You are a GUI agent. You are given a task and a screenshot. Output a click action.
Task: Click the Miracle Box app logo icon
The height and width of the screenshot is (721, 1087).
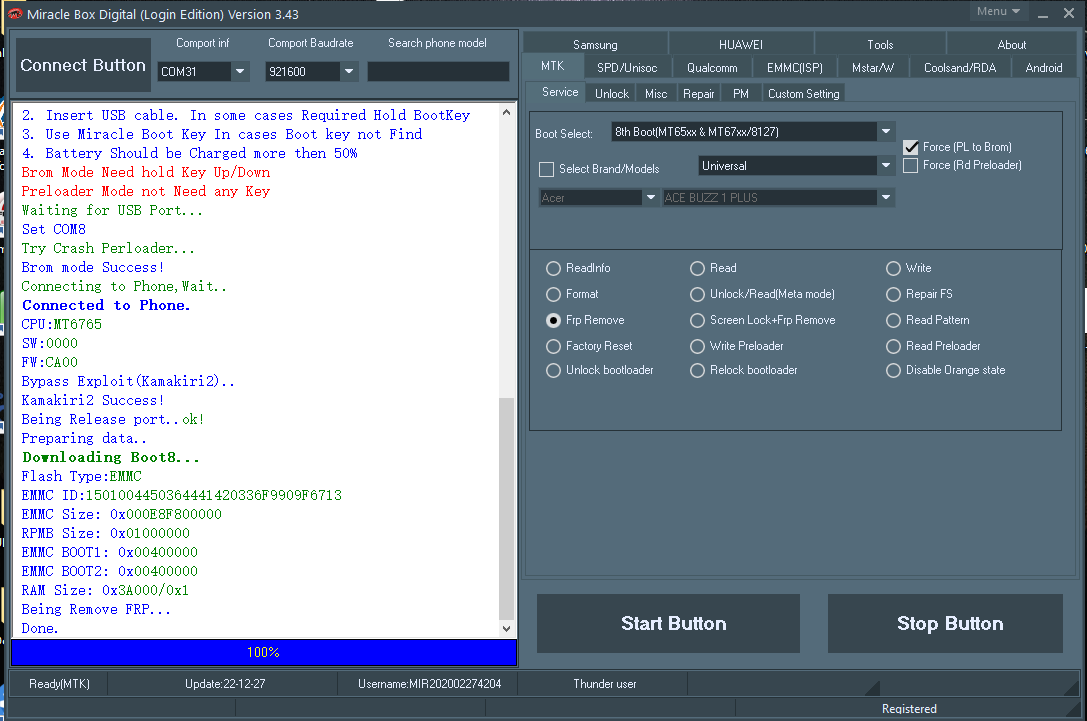tap(15, 14)
